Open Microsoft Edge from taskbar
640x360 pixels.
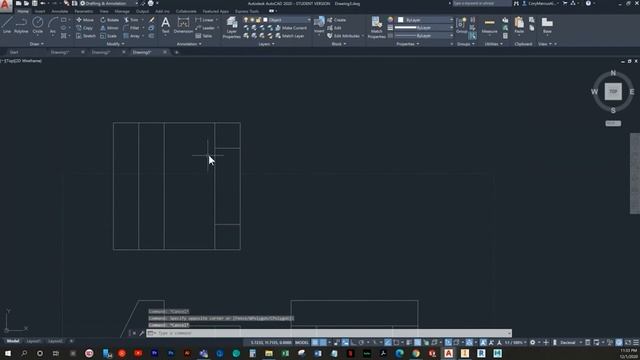pyautogui.click(x=399, y=353)
